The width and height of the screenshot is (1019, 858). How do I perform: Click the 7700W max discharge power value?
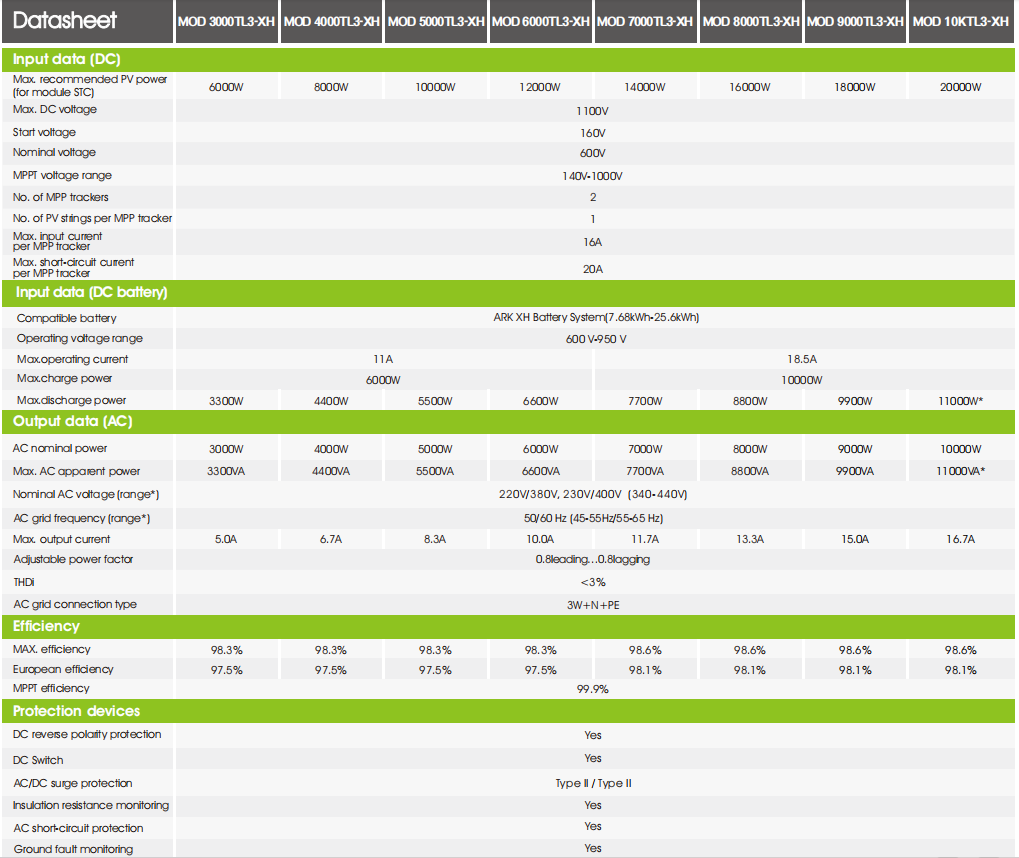[x=645, y=401]
